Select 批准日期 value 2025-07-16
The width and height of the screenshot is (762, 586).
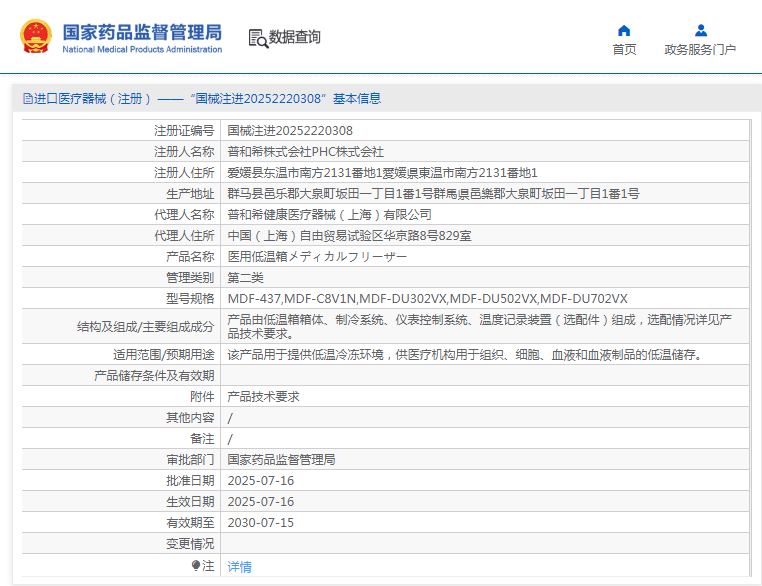click(x=261, y=481)
